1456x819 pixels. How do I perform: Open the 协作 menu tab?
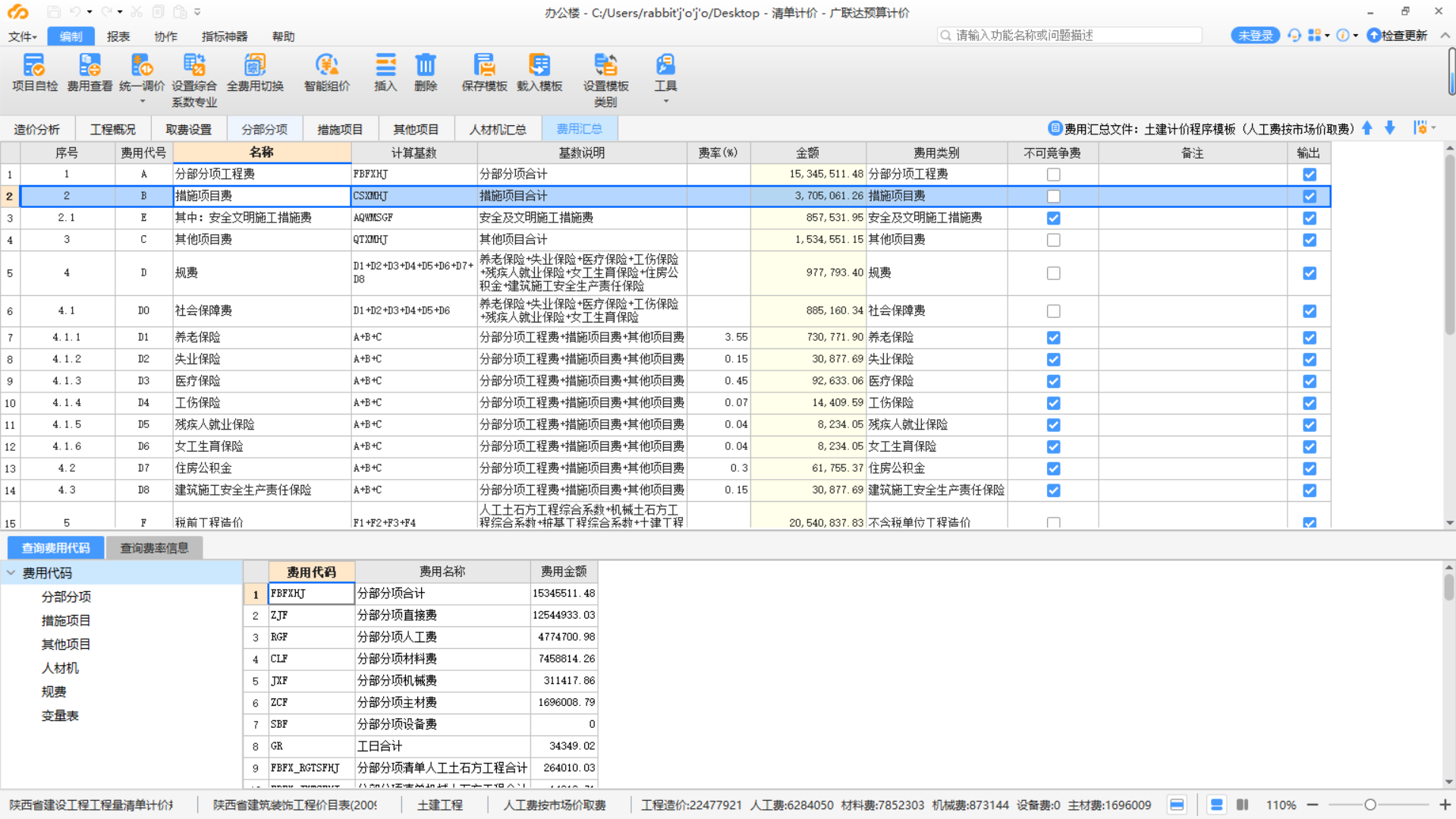[165, 36]
